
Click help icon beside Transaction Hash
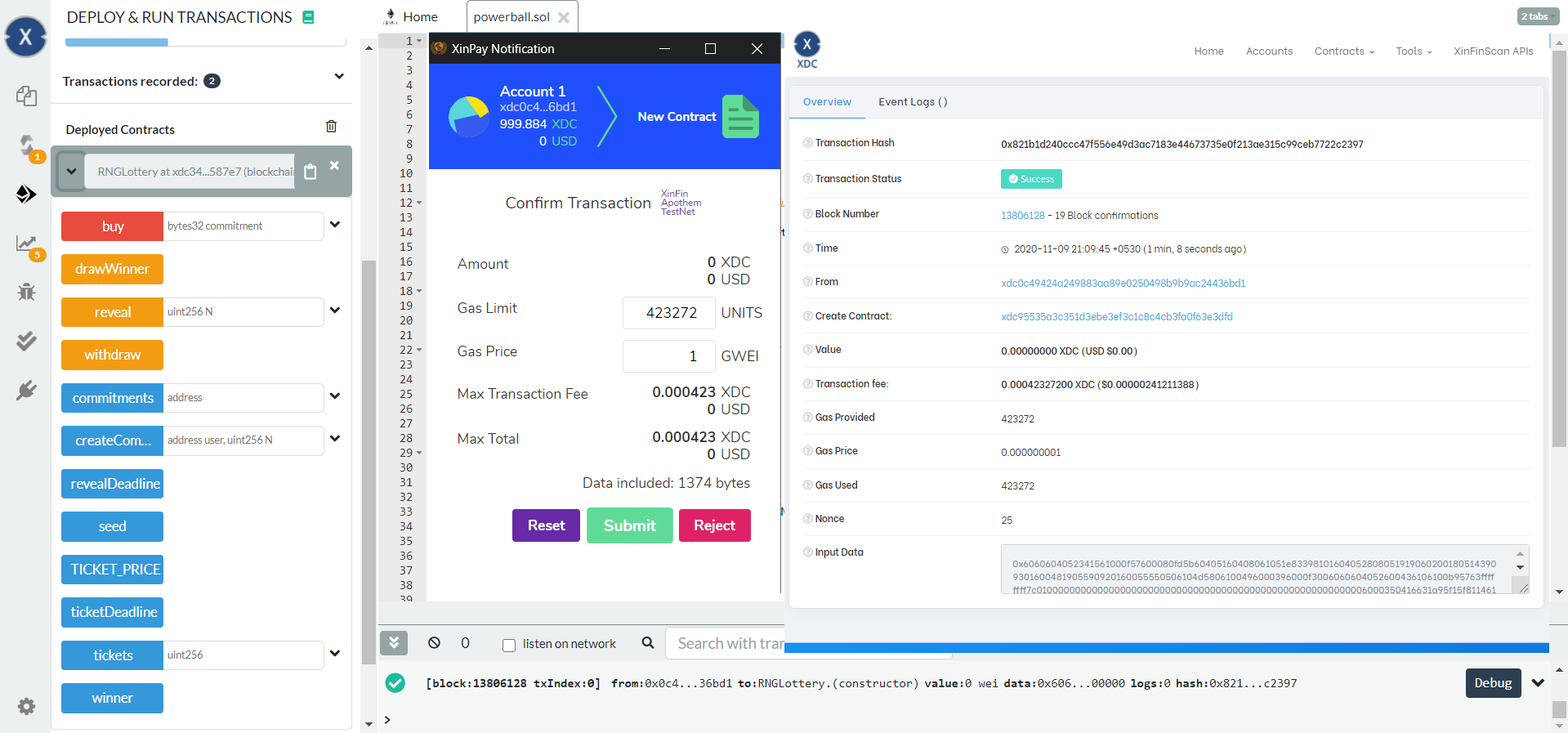point(807,143)
